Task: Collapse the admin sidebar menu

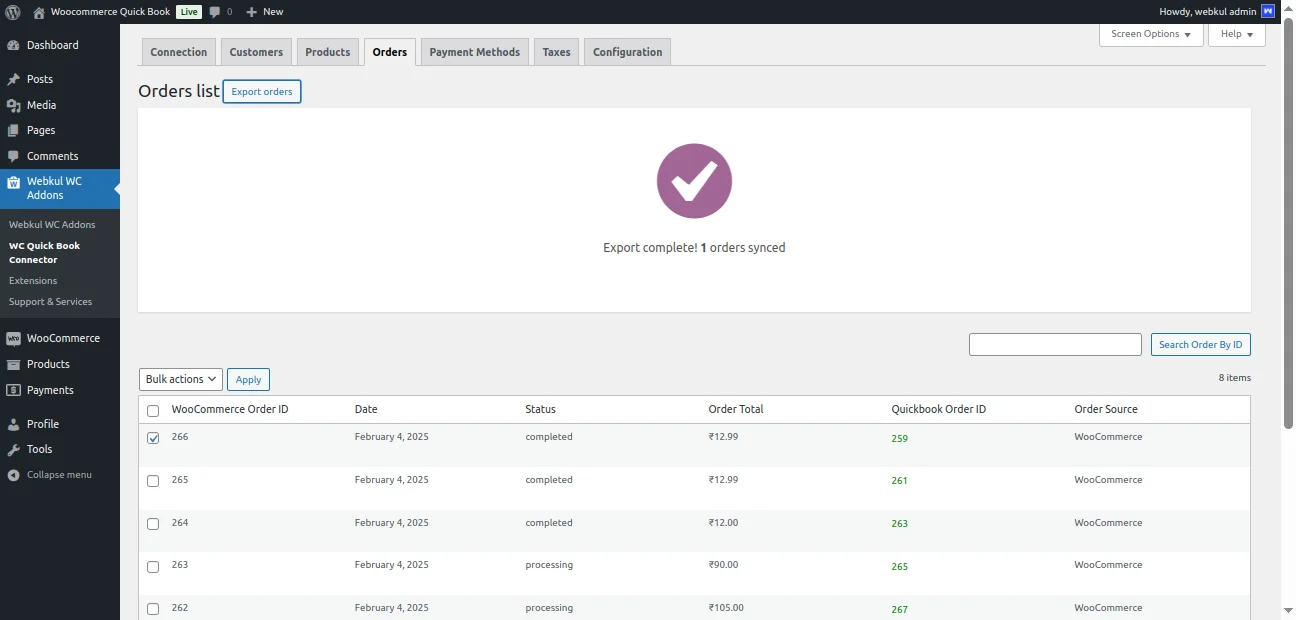Action: coord(14,474)
